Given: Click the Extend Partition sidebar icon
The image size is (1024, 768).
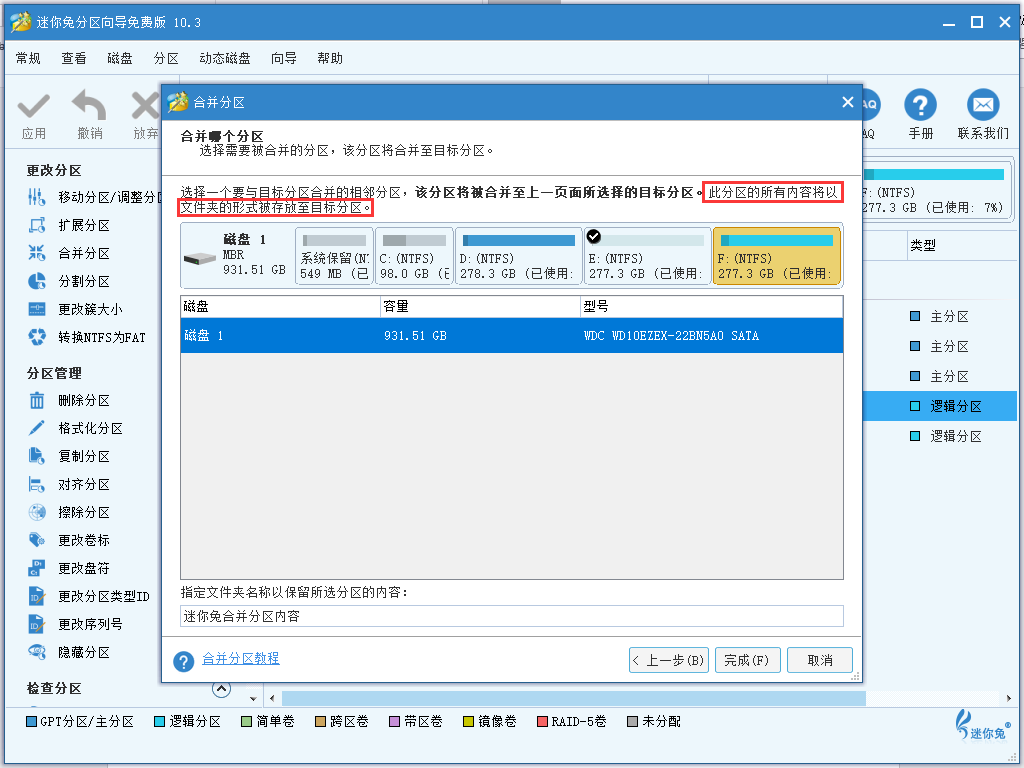Looking at the screenshot, I should 37,225.
